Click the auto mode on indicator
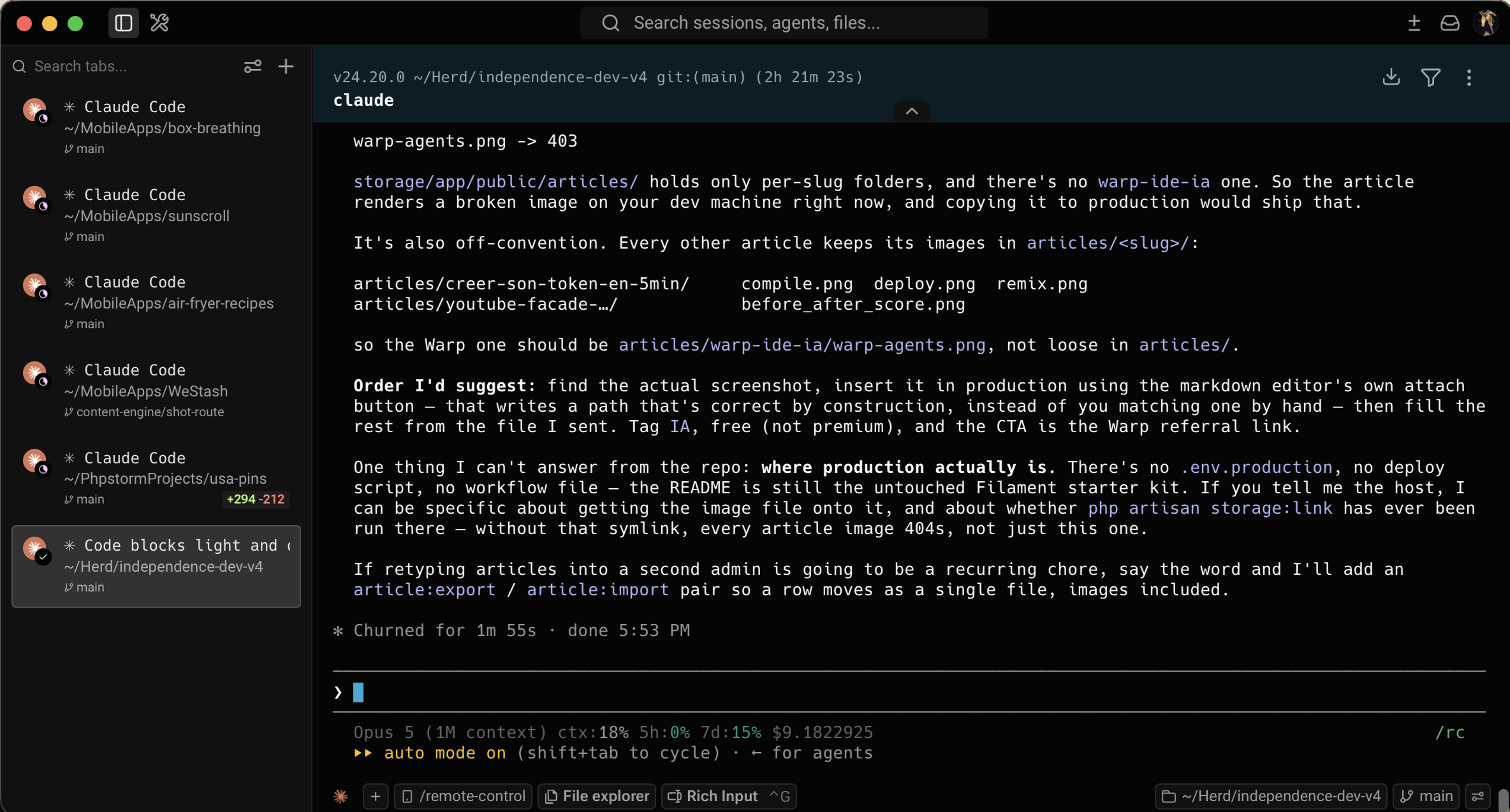Image resolution: width=1510 pixels, height=812 pixels. pyautogui.click(x=445, y=753)
